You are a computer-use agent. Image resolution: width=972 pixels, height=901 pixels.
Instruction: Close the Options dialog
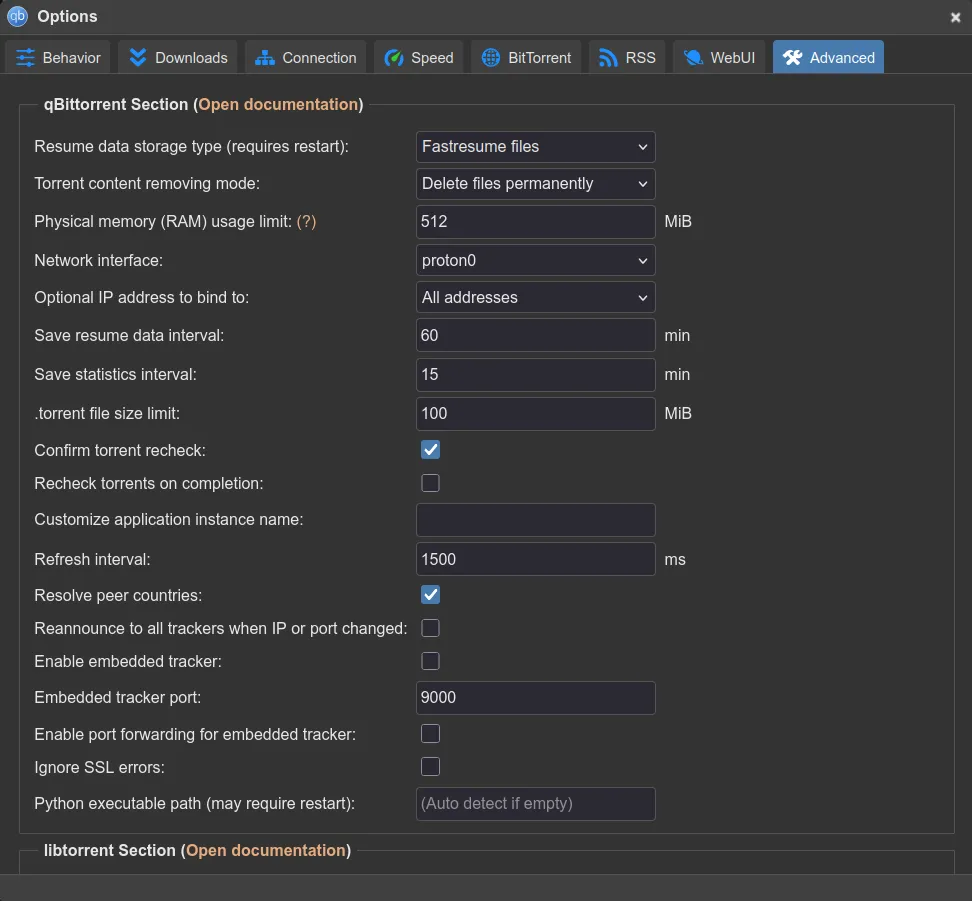click(955, 17)
